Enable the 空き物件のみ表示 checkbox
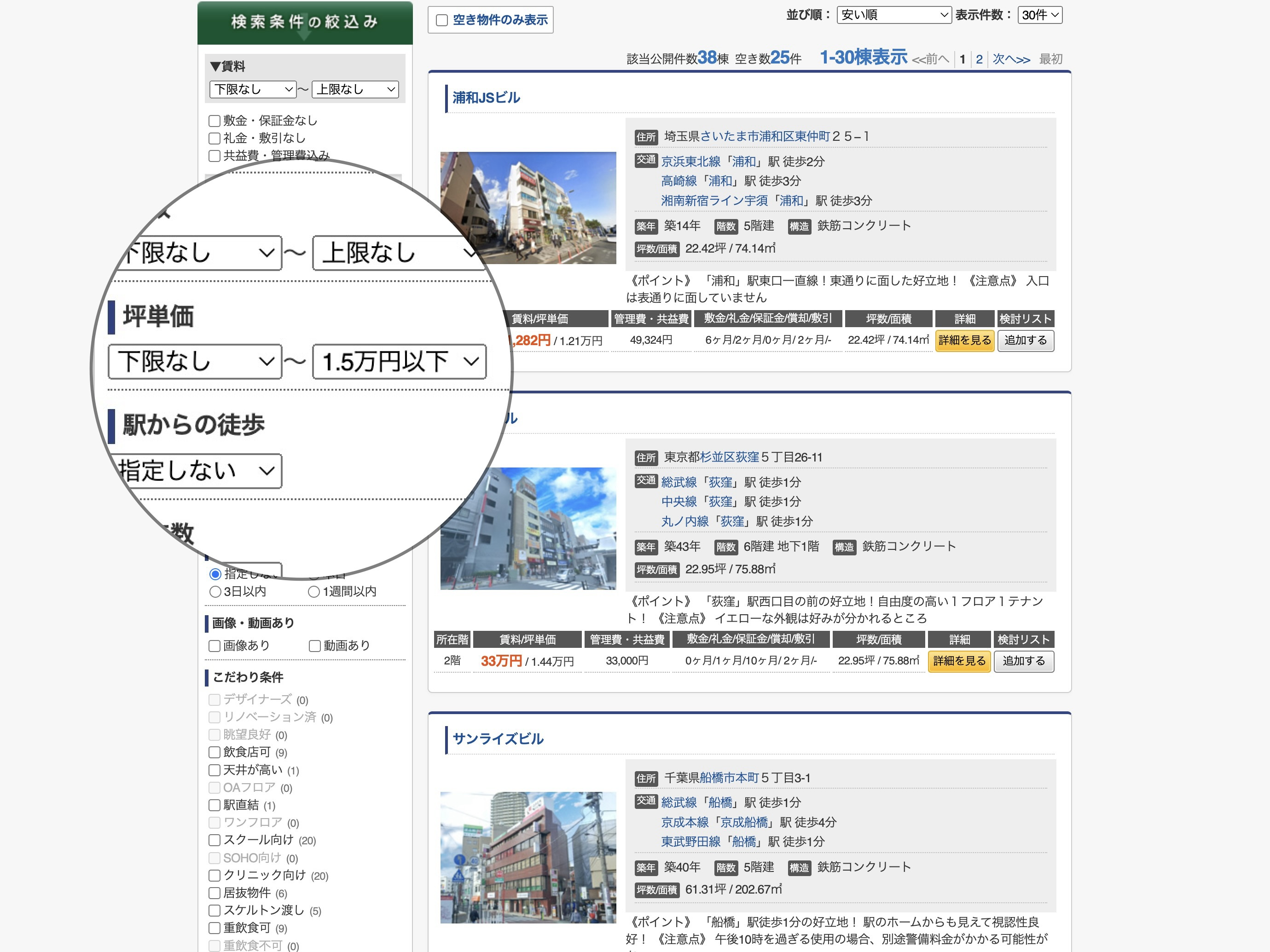The height and width of the screenshot is (952, 1270). 441,20
